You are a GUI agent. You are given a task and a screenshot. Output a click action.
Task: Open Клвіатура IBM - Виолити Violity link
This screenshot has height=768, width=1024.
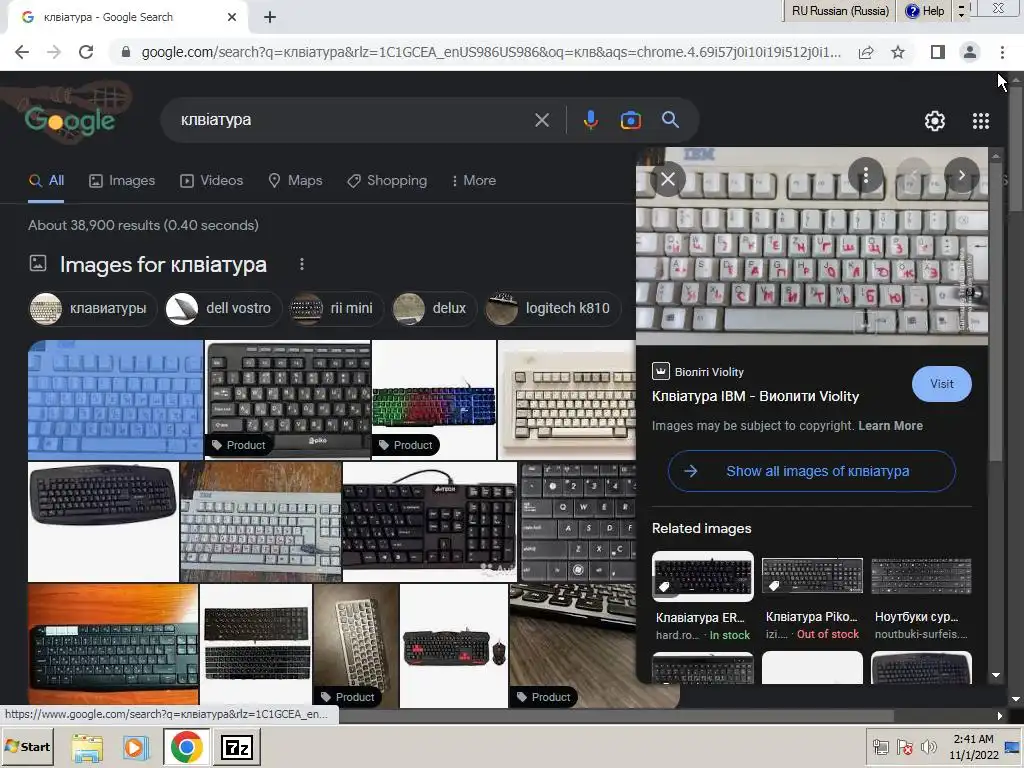755,396
